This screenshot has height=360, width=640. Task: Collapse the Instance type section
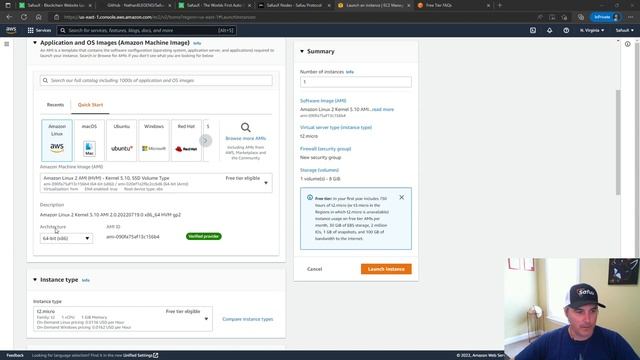(x=35, y=280)
